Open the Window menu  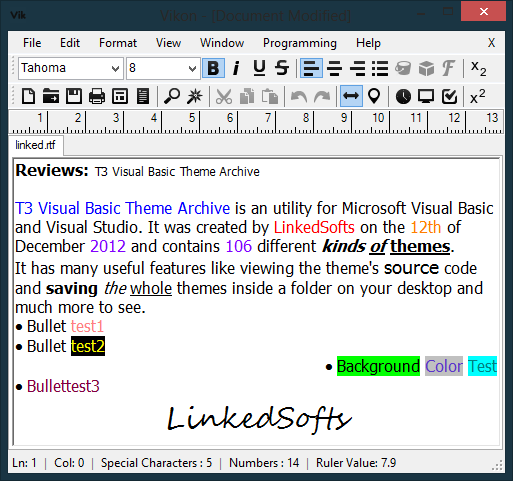tap(222, 43)
